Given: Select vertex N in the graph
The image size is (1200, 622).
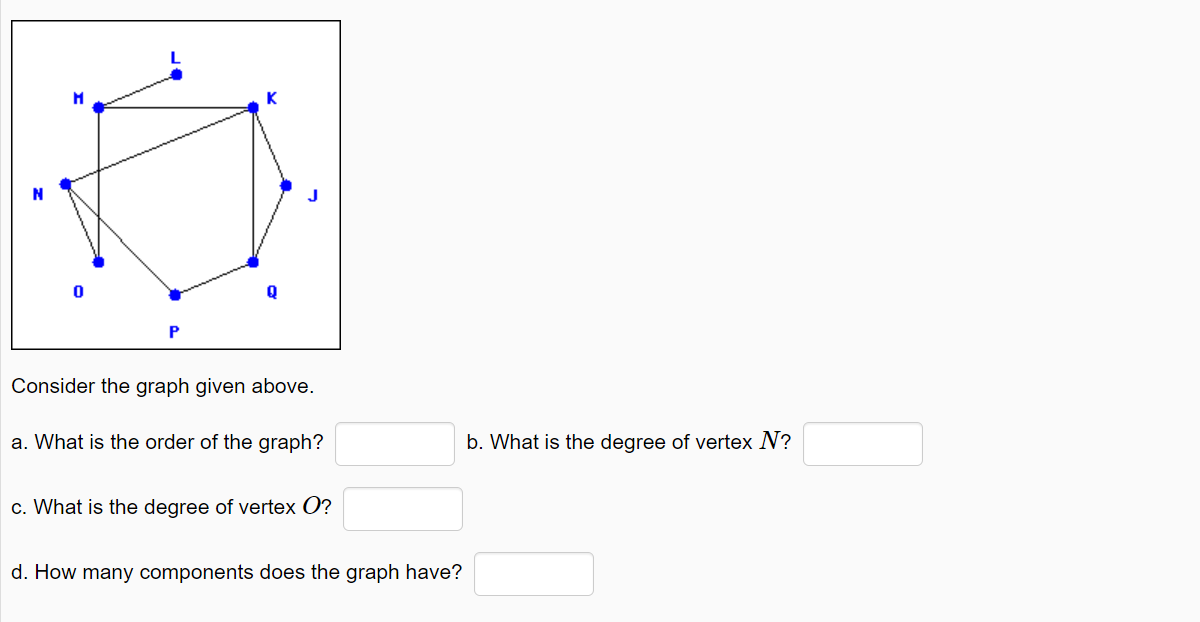Looking at the screenshot, I should (x=66, y=182).
